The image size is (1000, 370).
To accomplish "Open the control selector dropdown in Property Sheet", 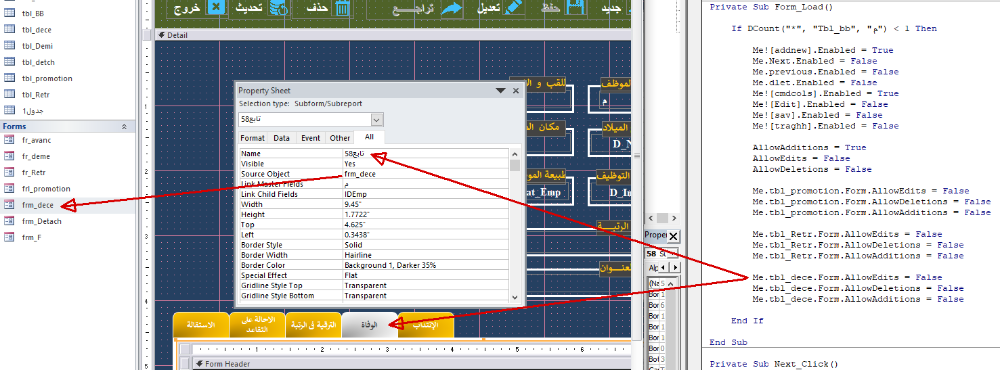I will click(376, 120).
